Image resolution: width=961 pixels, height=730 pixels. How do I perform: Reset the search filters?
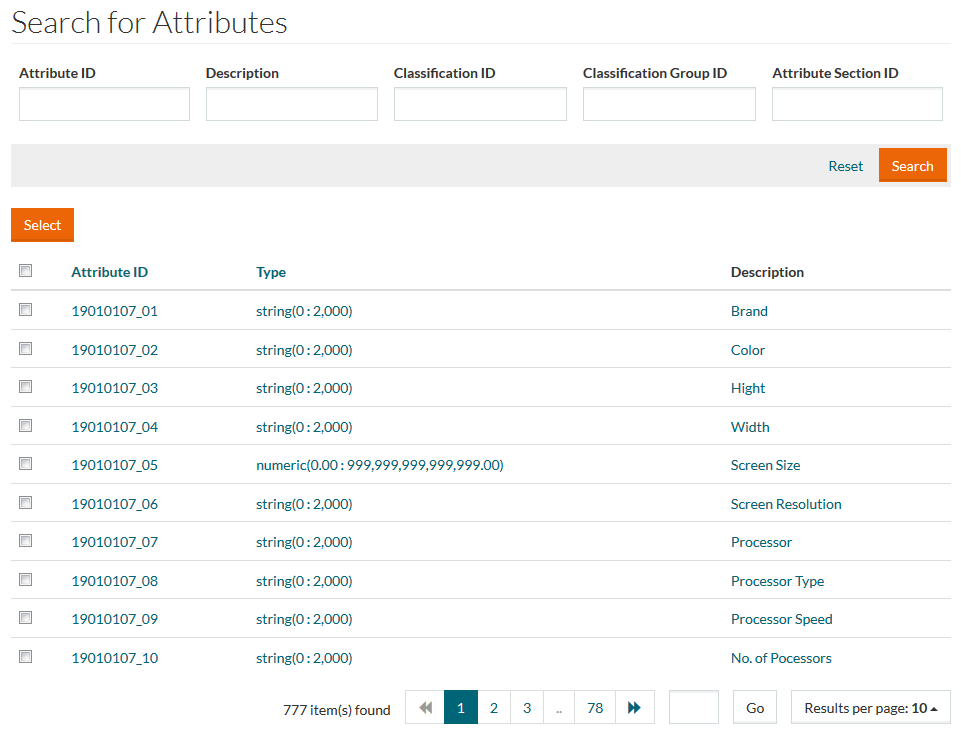tap(845, 166)
